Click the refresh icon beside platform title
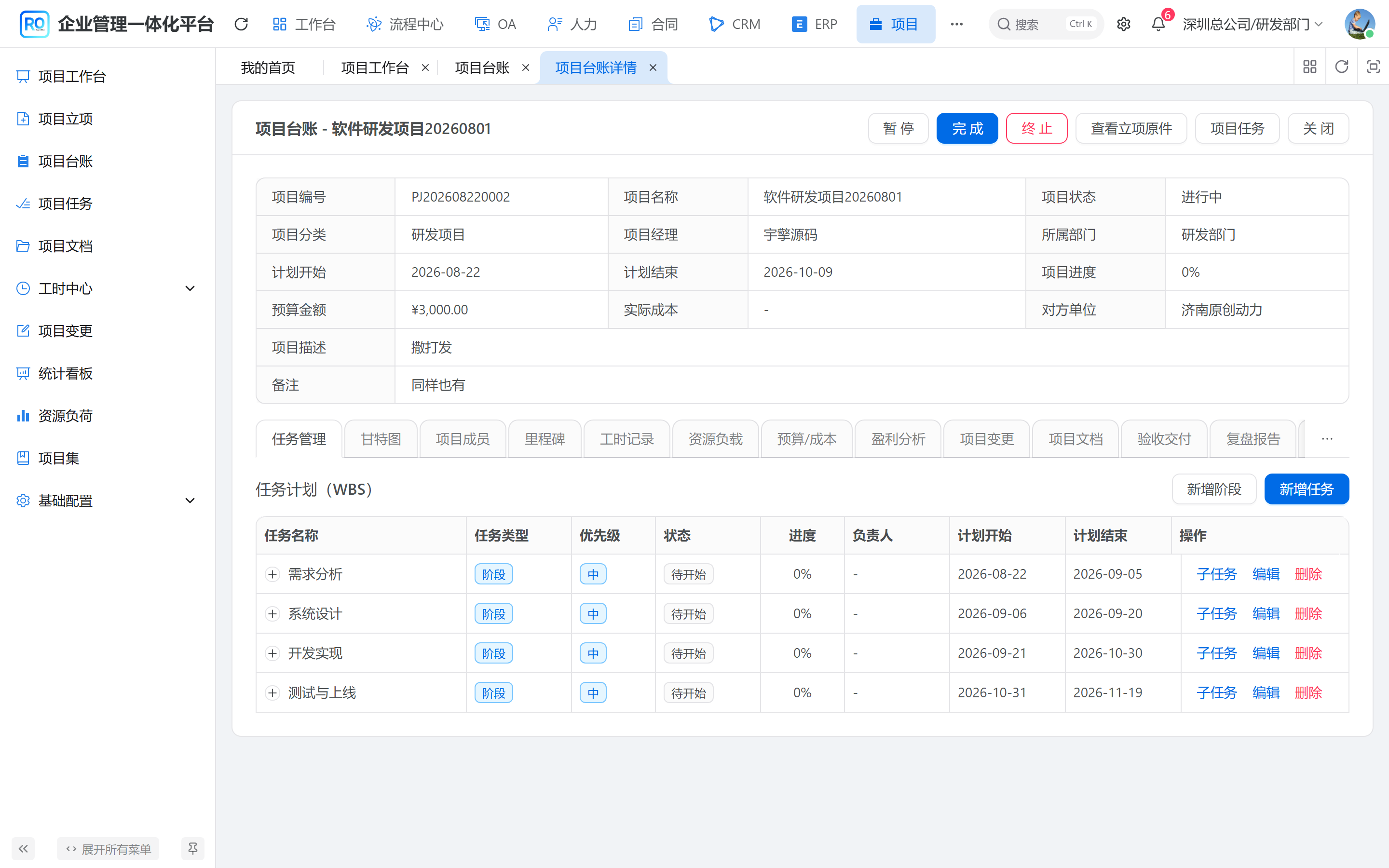Image resolution: width=1389 pixels, height=868 pixels. [x=241, y=24]
